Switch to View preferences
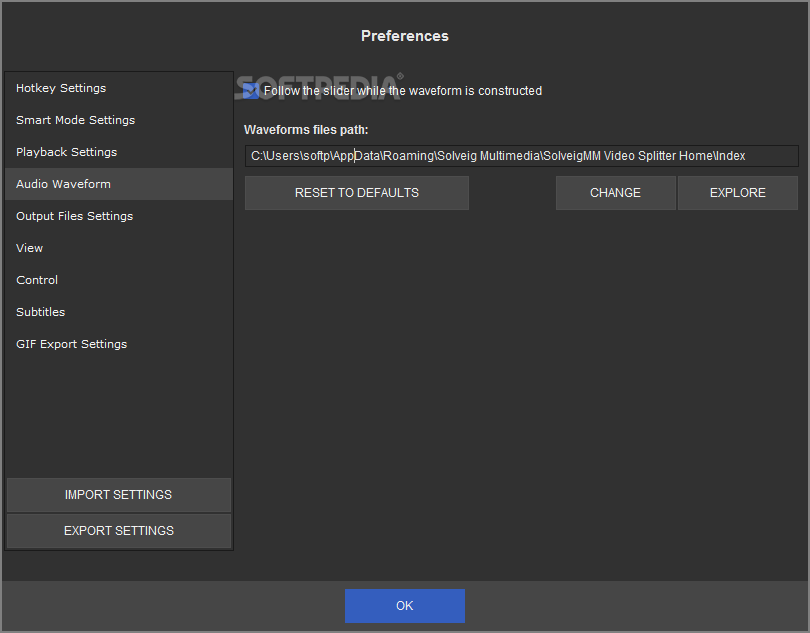 tap(119, 248)
